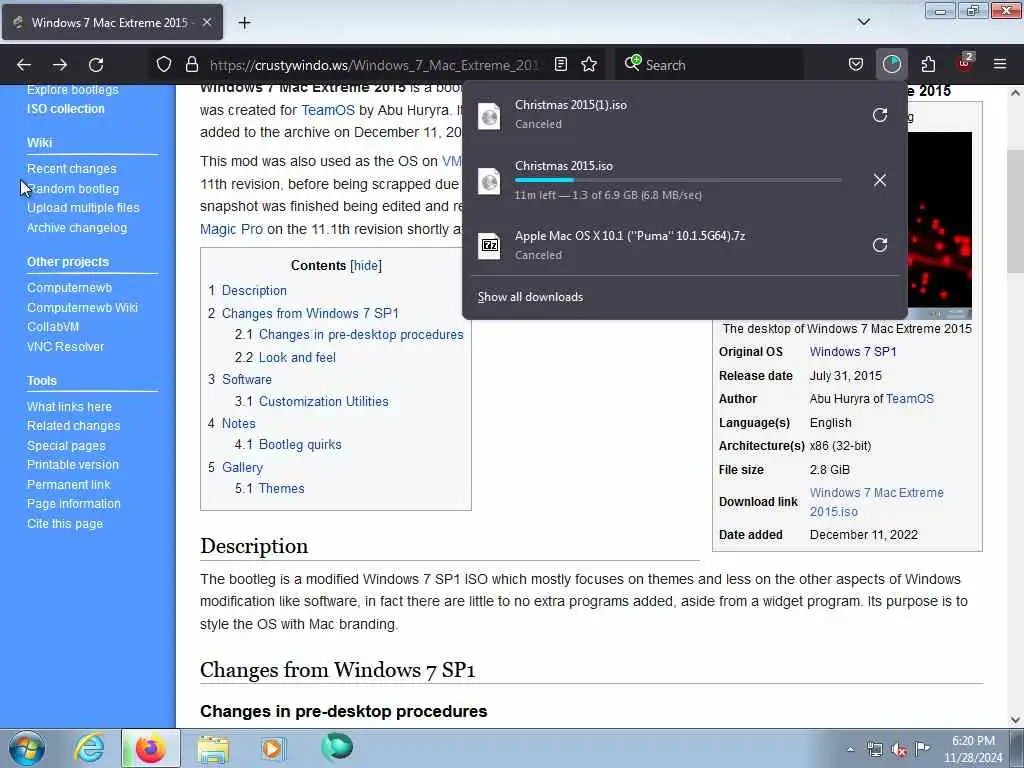Expand the list all tabs chevron
The height and width of the screenshot is (768, 1024).
click(863, 22)
